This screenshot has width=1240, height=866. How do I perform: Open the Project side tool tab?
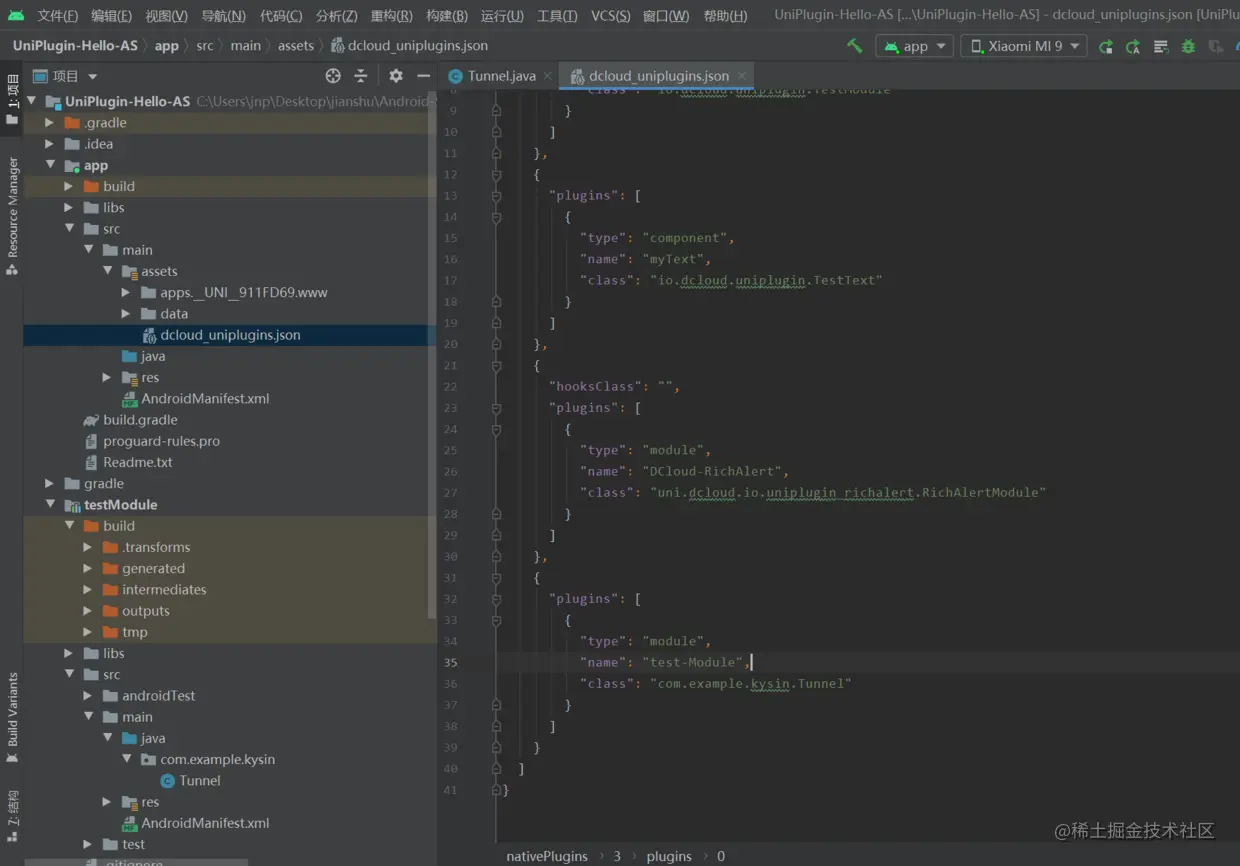12,100
